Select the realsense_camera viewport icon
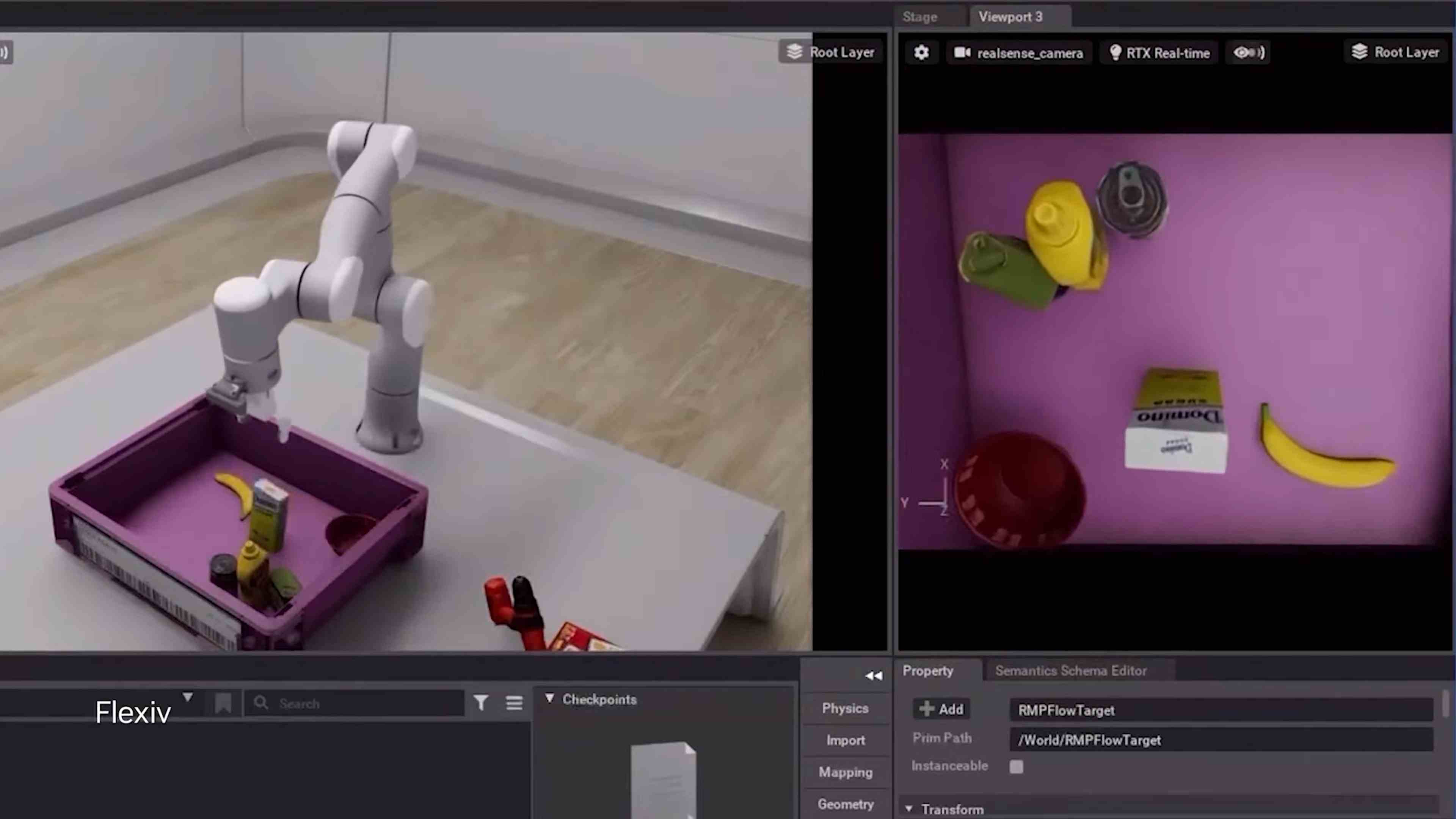This screenshot has height=819, width=1456. coord(961,52)
